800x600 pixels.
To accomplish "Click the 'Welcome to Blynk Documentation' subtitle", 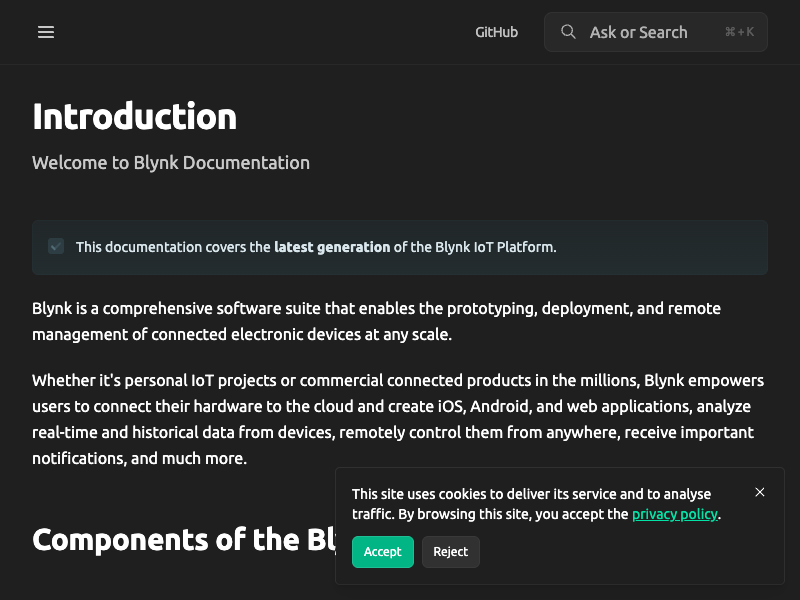I will coord(171,163).
